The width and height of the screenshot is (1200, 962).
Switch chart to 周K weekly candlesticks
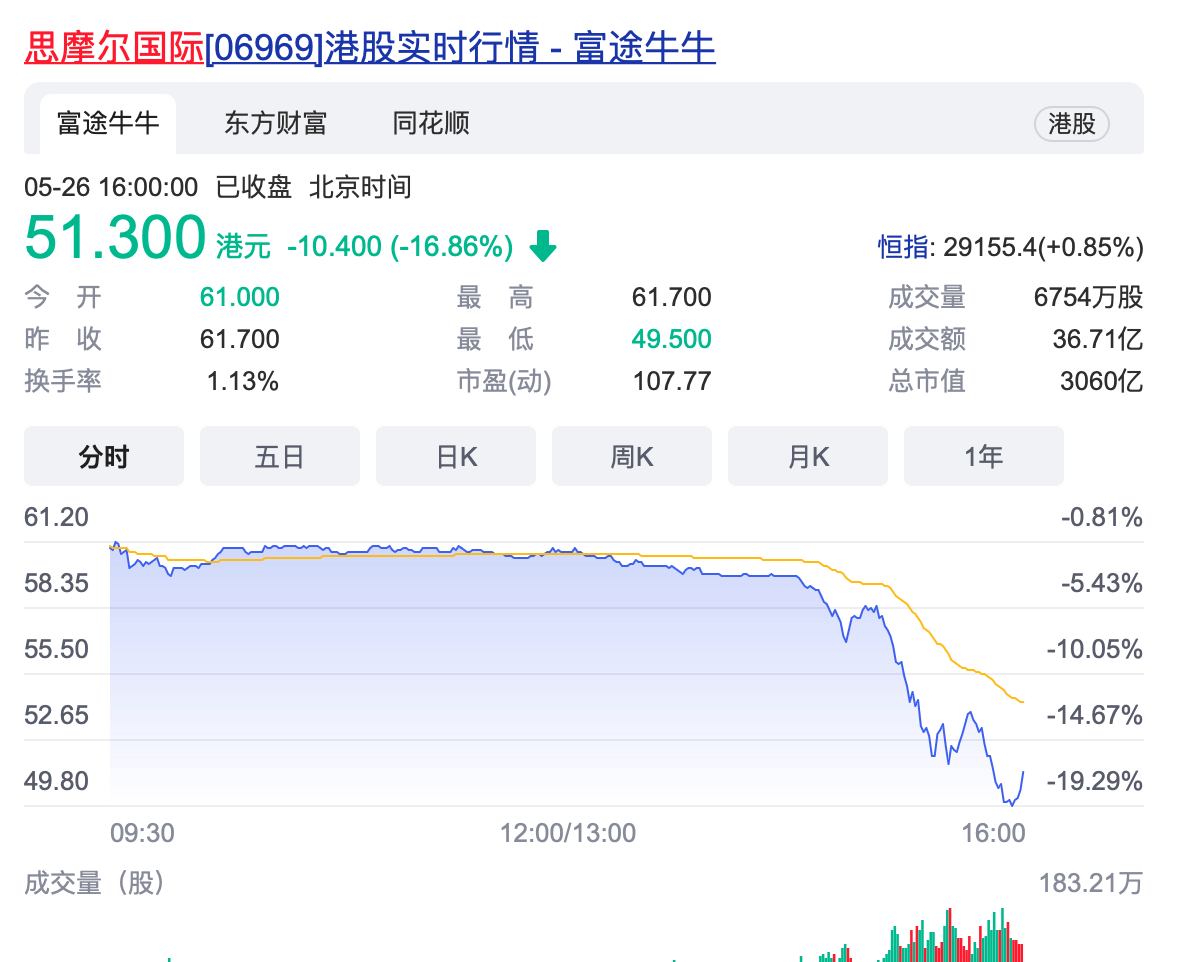click(632, 456)
